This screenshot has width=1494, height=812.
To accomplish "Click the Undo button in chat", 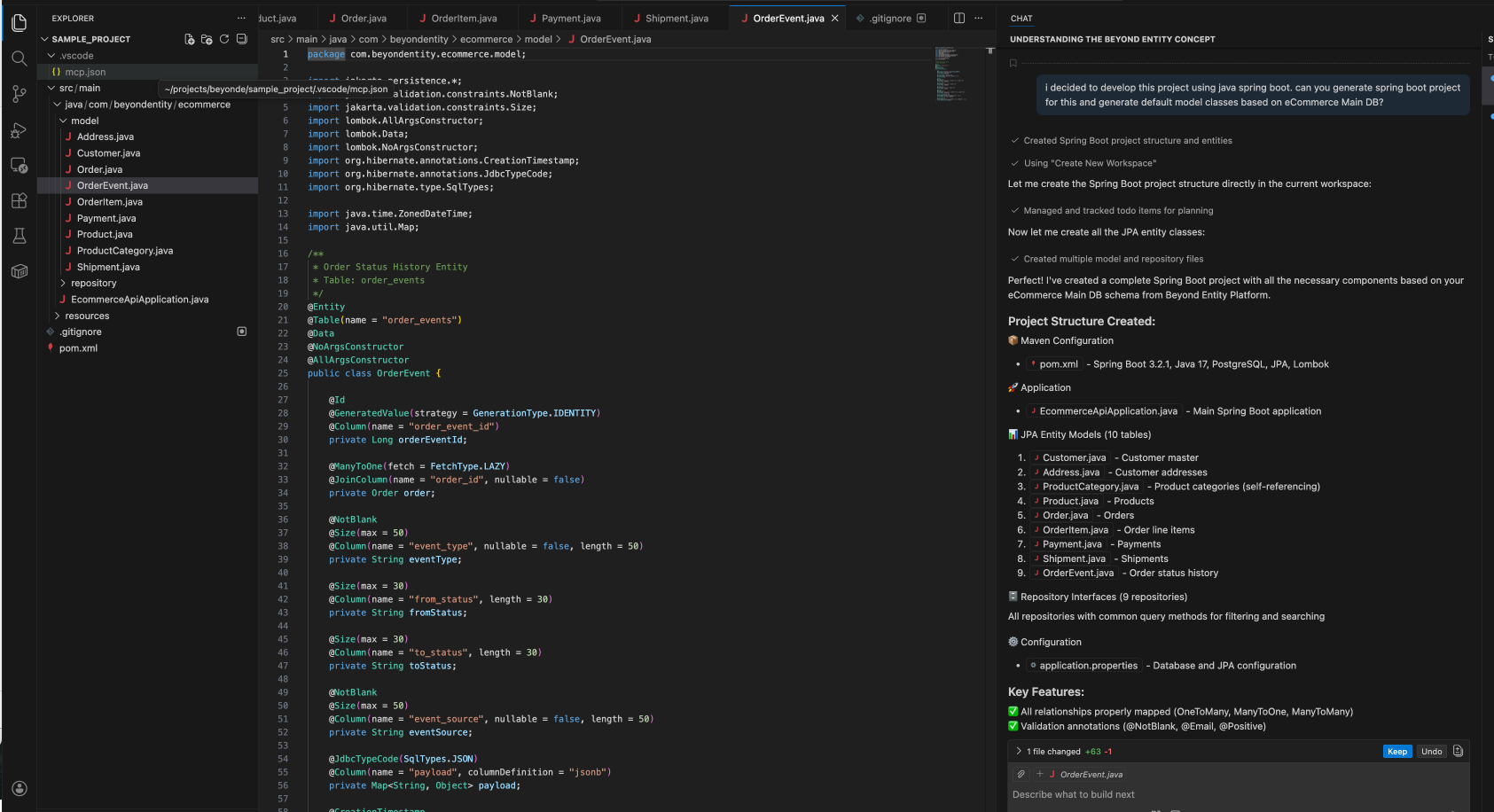I will pos(1431,751).
